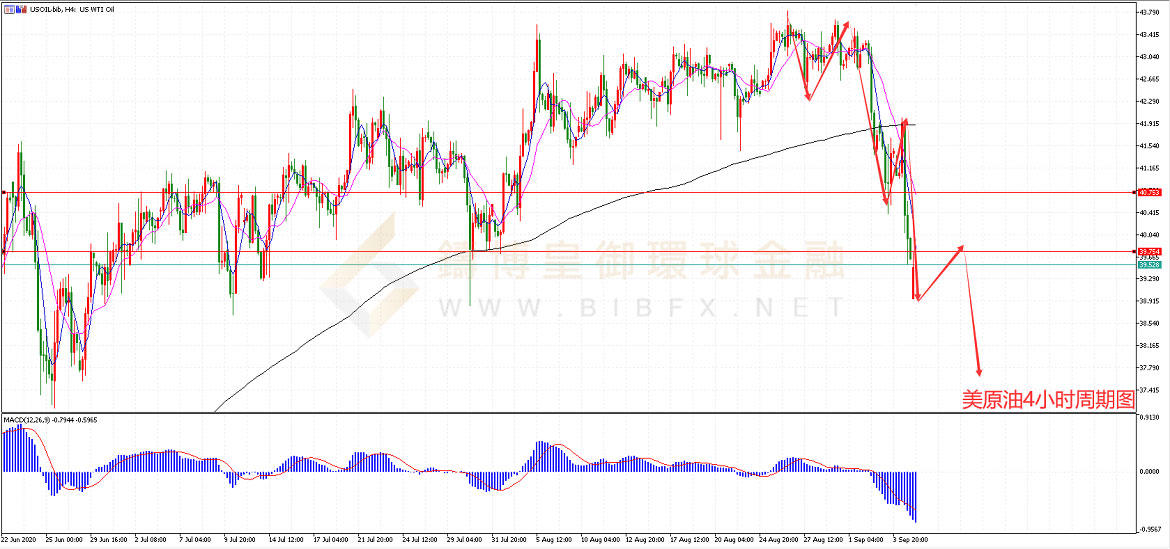Viewport: 1170px width, 549px height.
Task: Click the small chart icon beside the USOIL title
Action: point(9,9)
